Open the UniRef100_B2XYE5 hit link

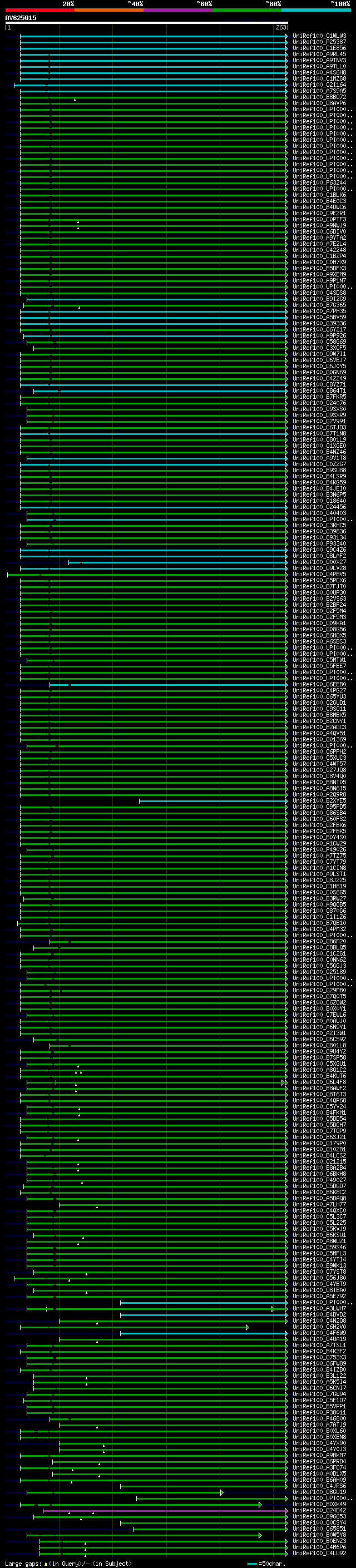pyautogui.click(x=319, y=801)
